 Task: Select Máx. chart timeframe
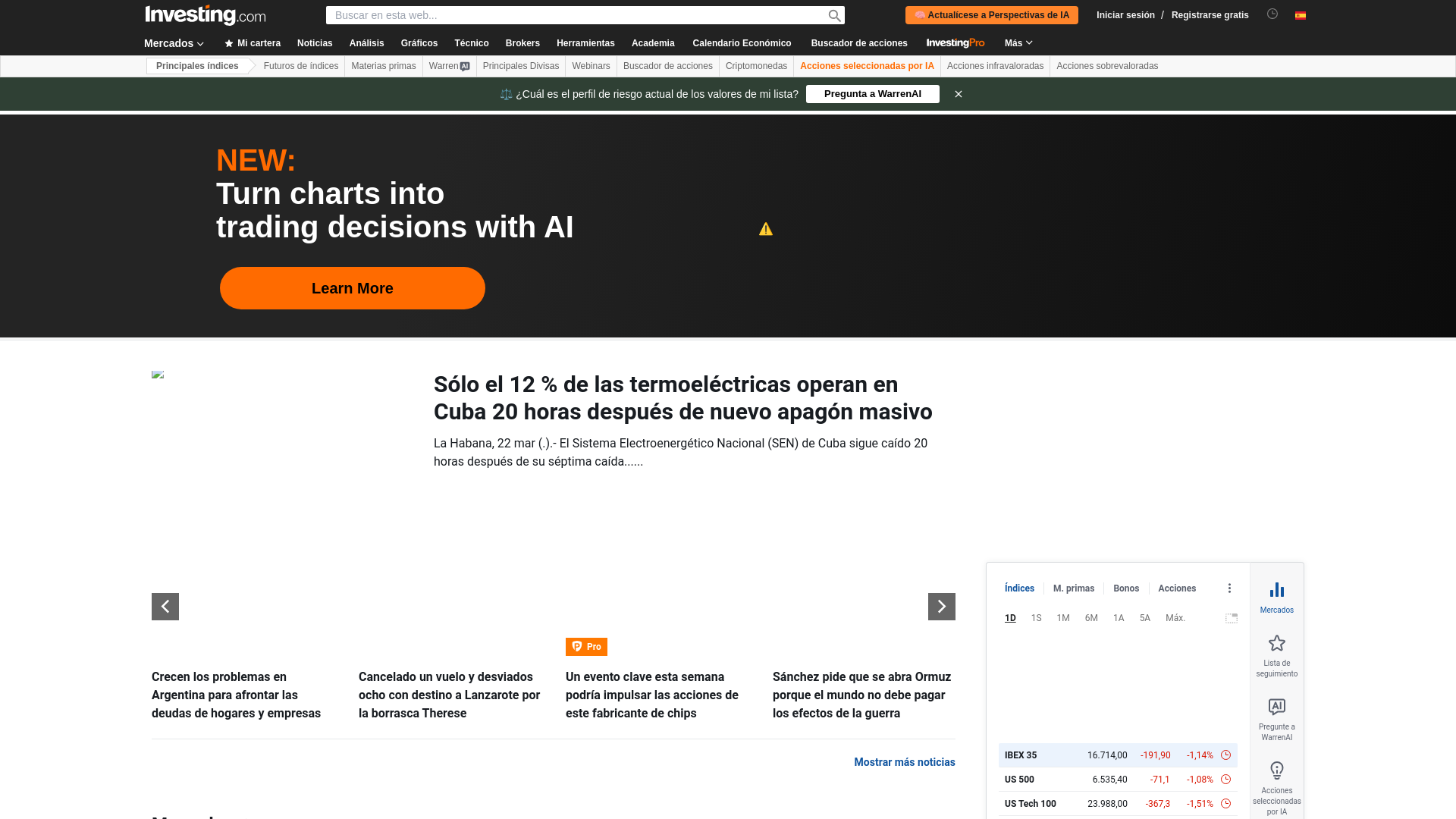[x=1175, y=618]
